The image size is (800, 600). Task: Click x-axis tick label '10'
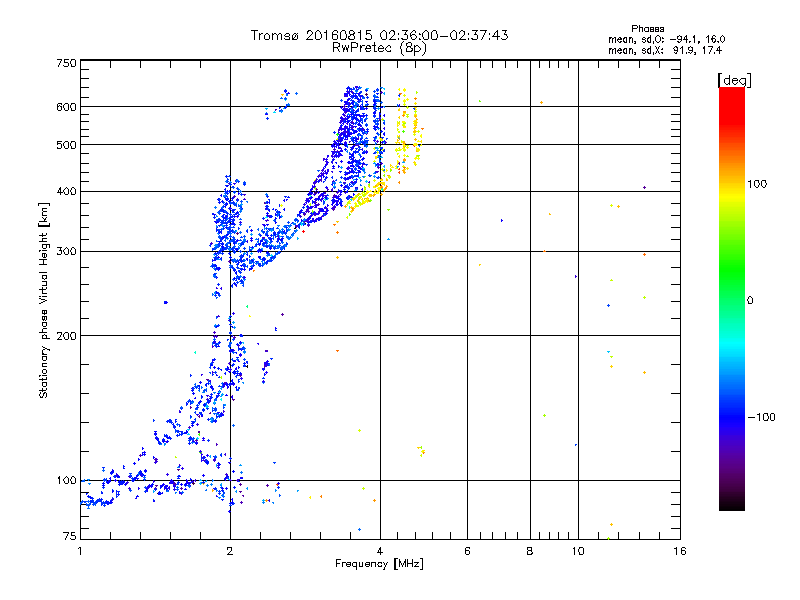pos(578,551)
